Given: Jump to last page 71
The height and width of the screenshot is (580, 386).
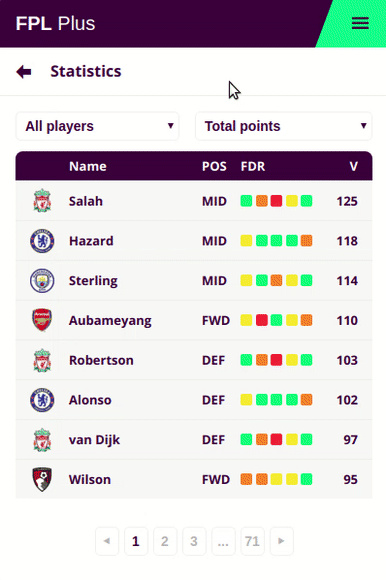Looking at the screenshot, I should (252, 541).
